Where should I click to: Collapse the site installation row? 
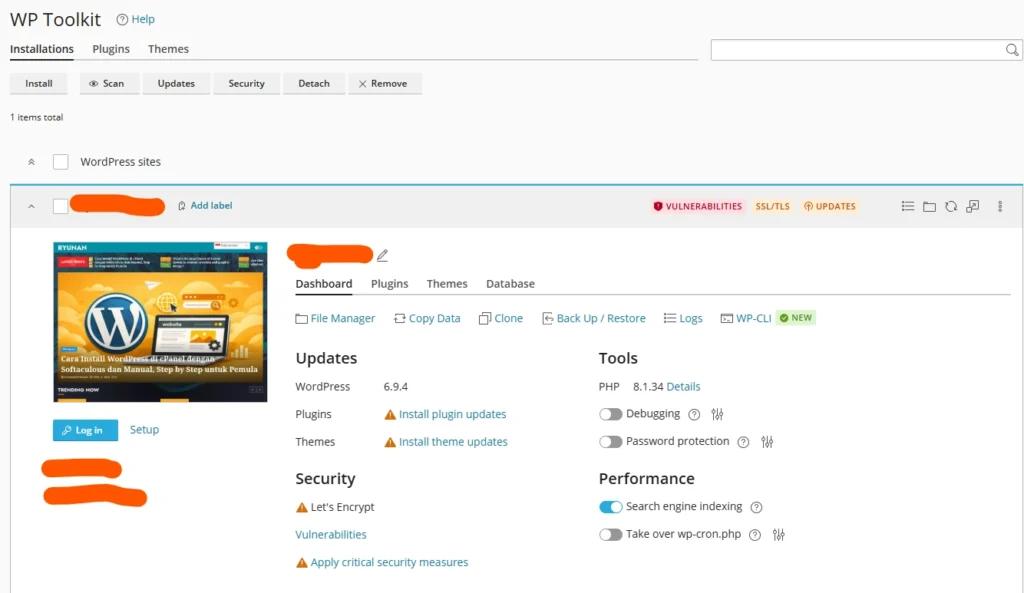click(31, 206)
